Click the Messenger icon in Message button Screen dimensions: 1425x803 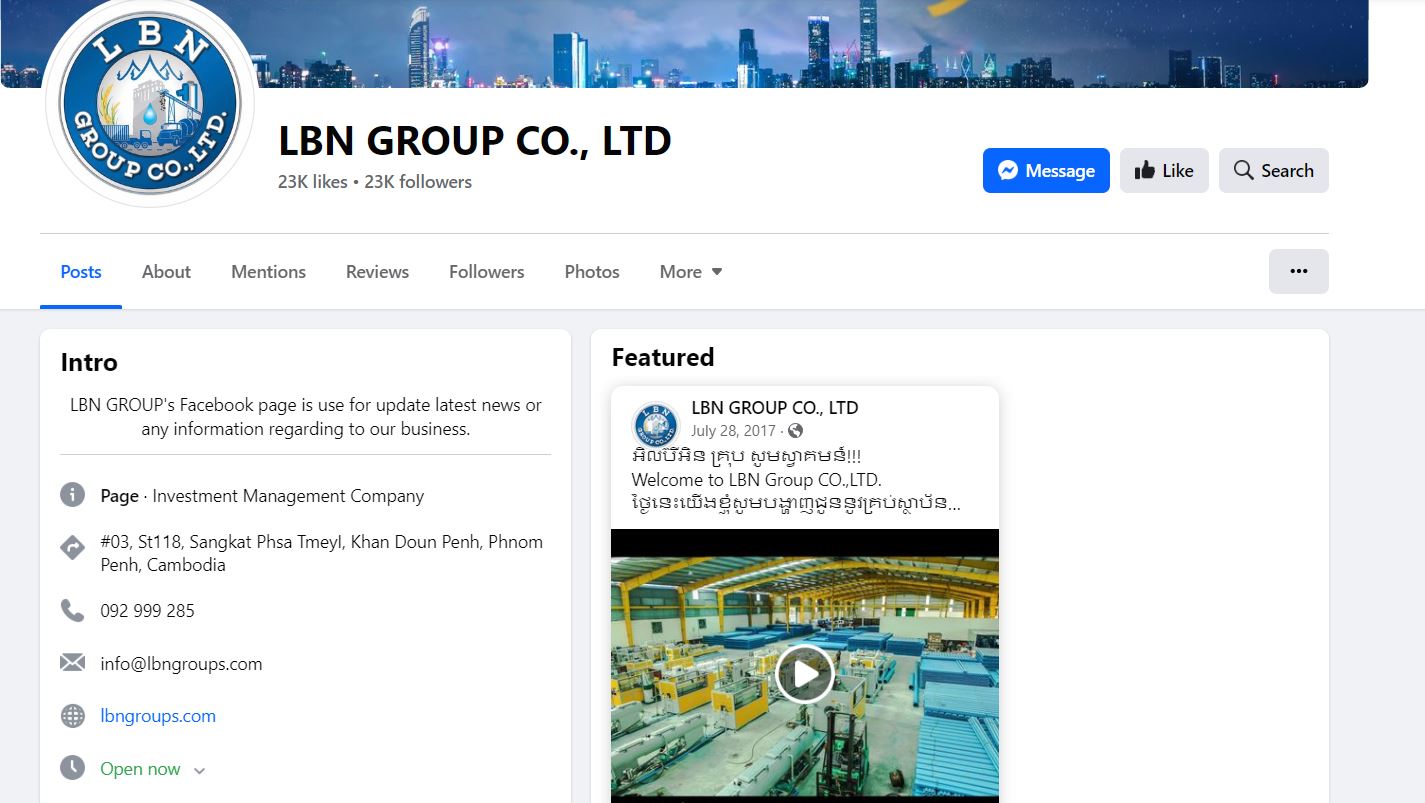[x=1008, y=171]
